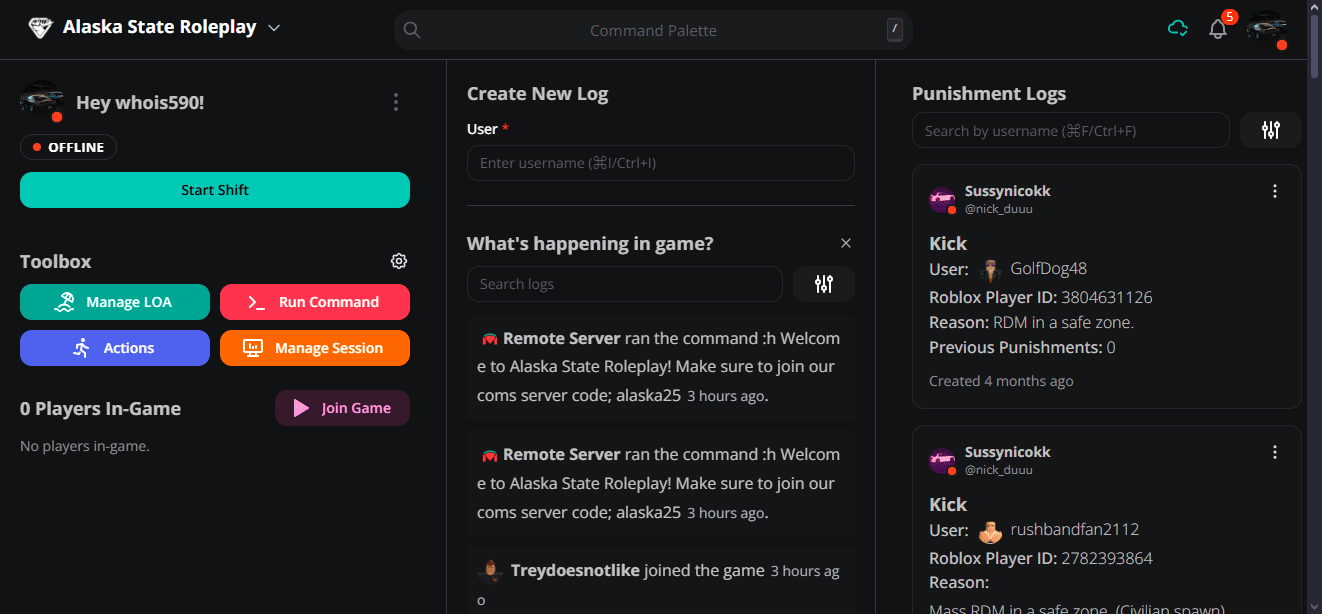The width and height of the screenshot is (1322, 614).
Task: Click the Manage Session button
Action: 315,348
